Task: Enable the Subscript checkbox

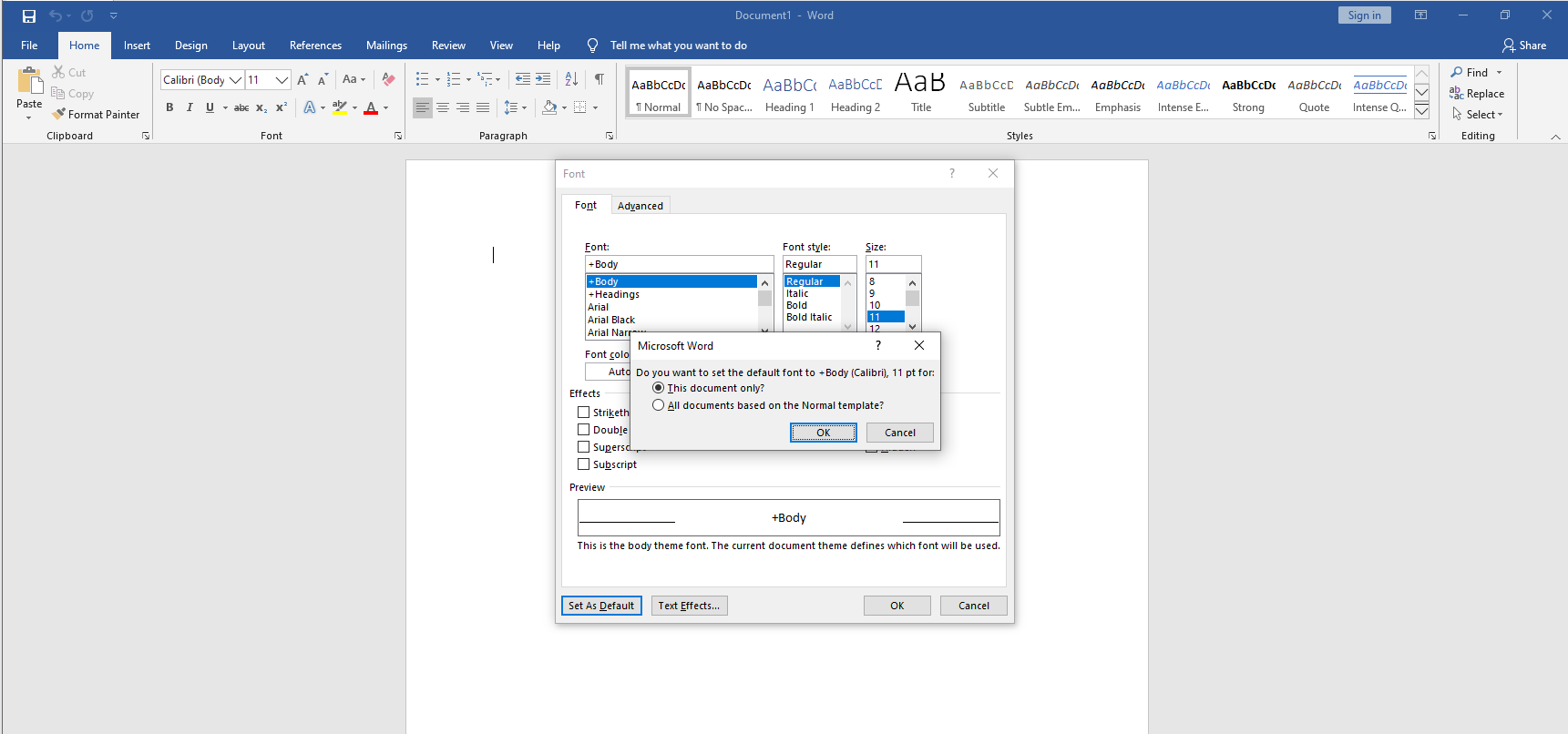Action: pos(584,464)
